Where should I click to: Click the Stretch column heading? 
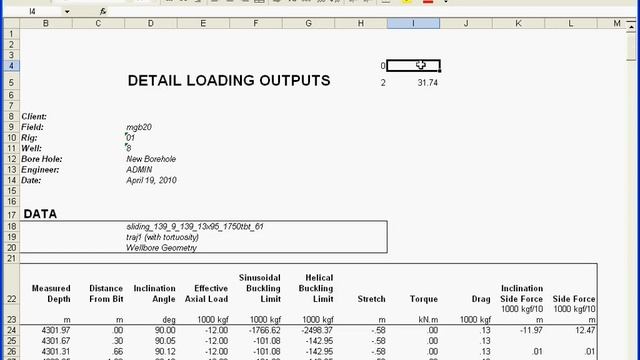click(371, 299)
